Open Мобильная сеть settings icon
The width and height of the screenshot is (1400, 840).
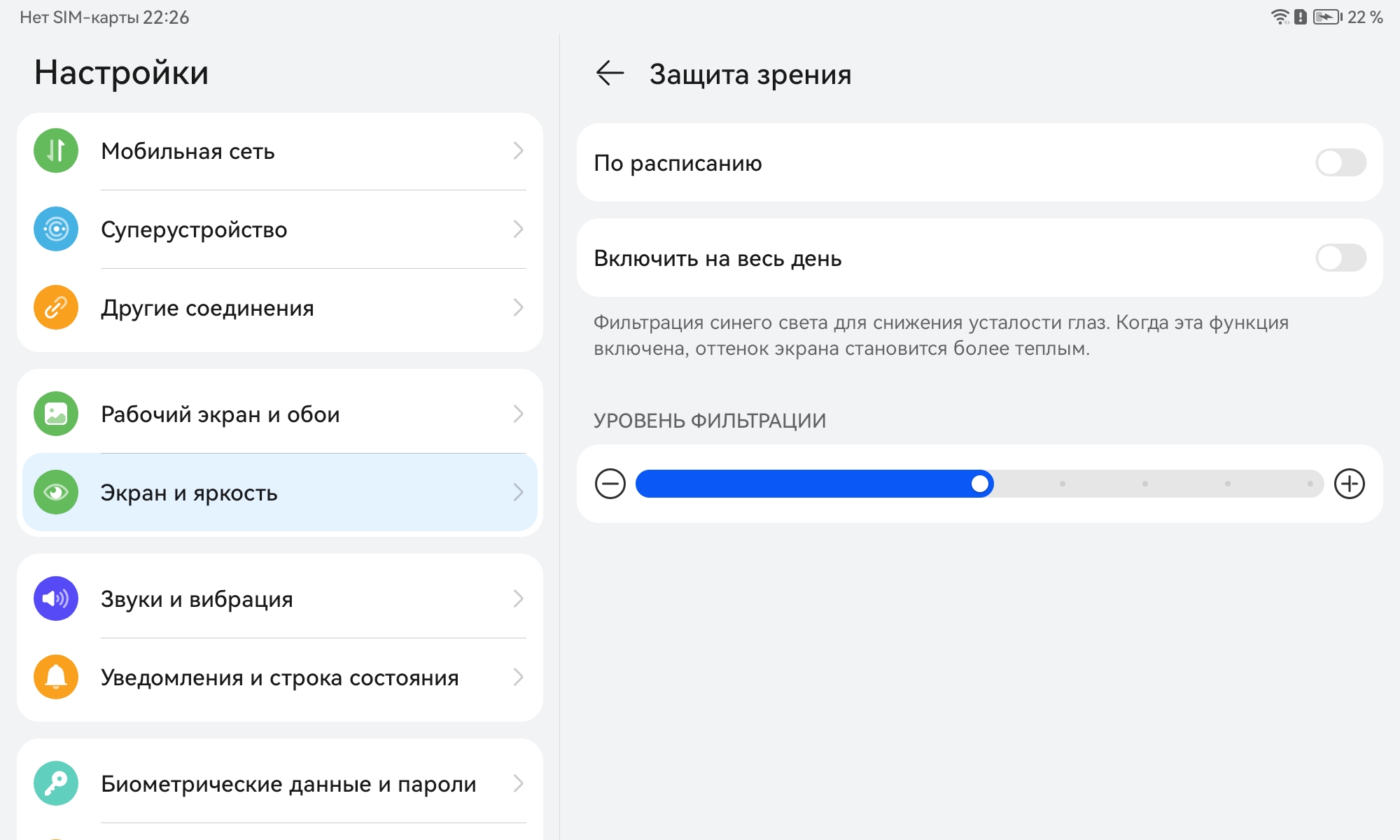55,151
